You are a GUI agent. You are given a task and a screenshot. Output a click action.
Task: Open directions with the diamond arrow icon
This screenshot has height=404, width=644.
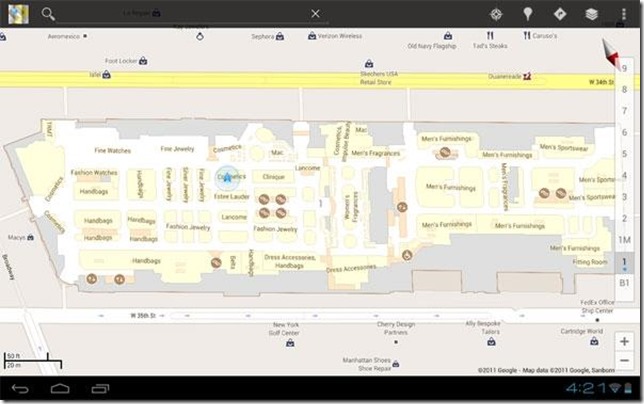[x=560, y=14]
